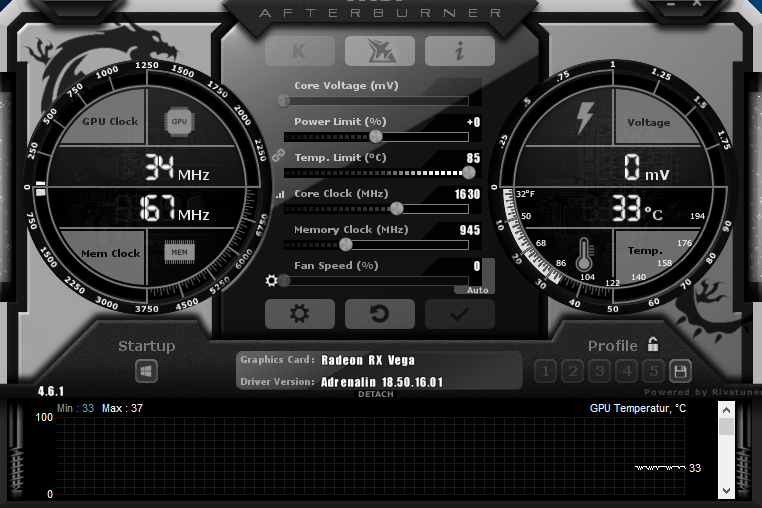Viewport: 762px width, 508px height.
Task: Toggle the fan speed Auto button
Action: click(477, 290)
